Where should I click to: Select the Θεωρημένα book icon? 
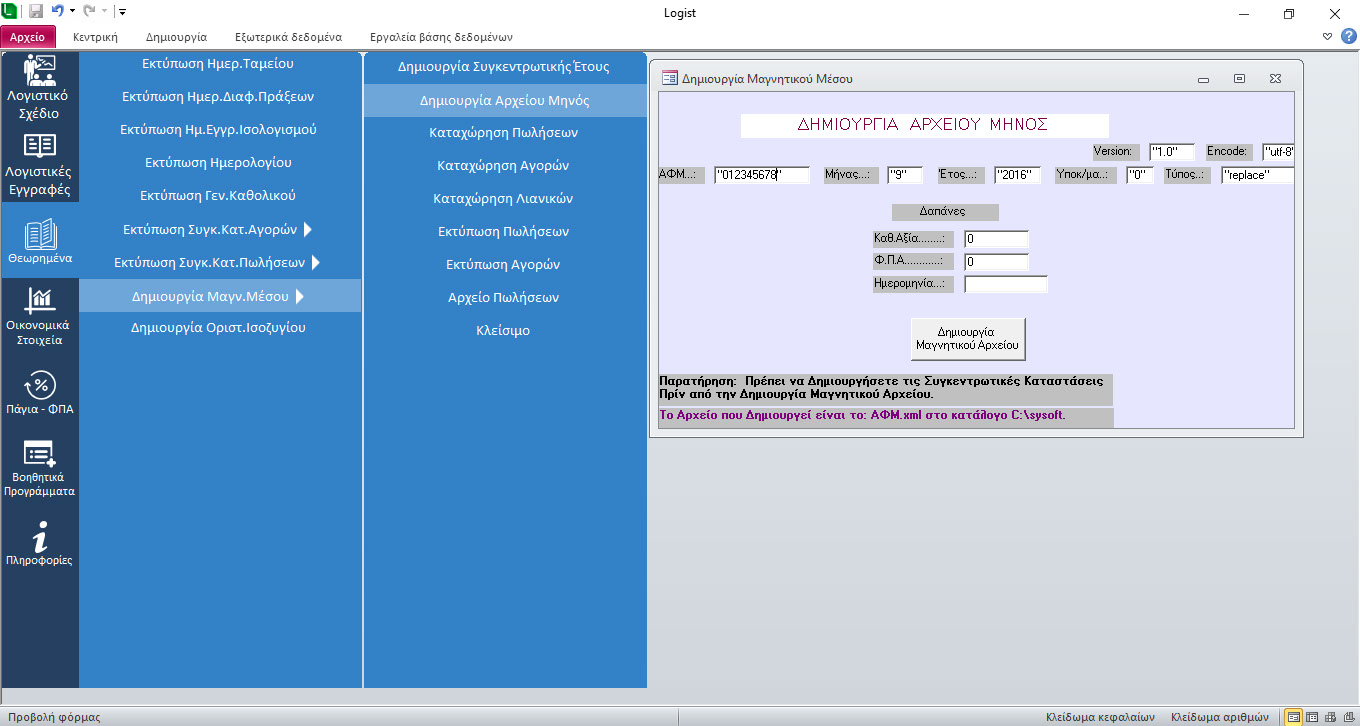click(40, 241)
